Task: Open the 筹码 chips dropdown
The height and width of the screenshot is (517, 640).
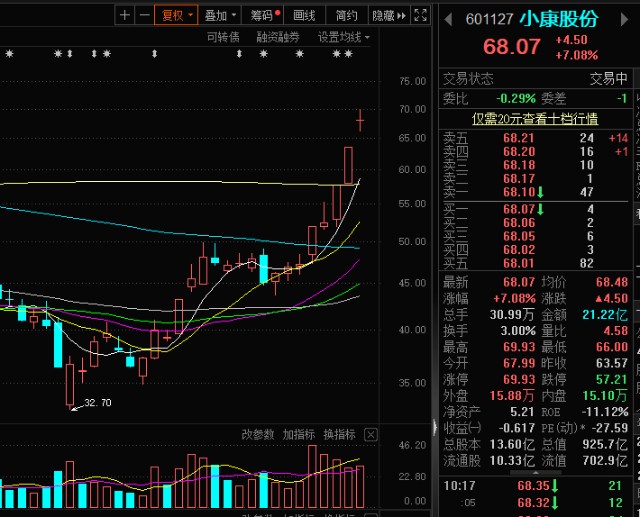Action: click(264, 15)
